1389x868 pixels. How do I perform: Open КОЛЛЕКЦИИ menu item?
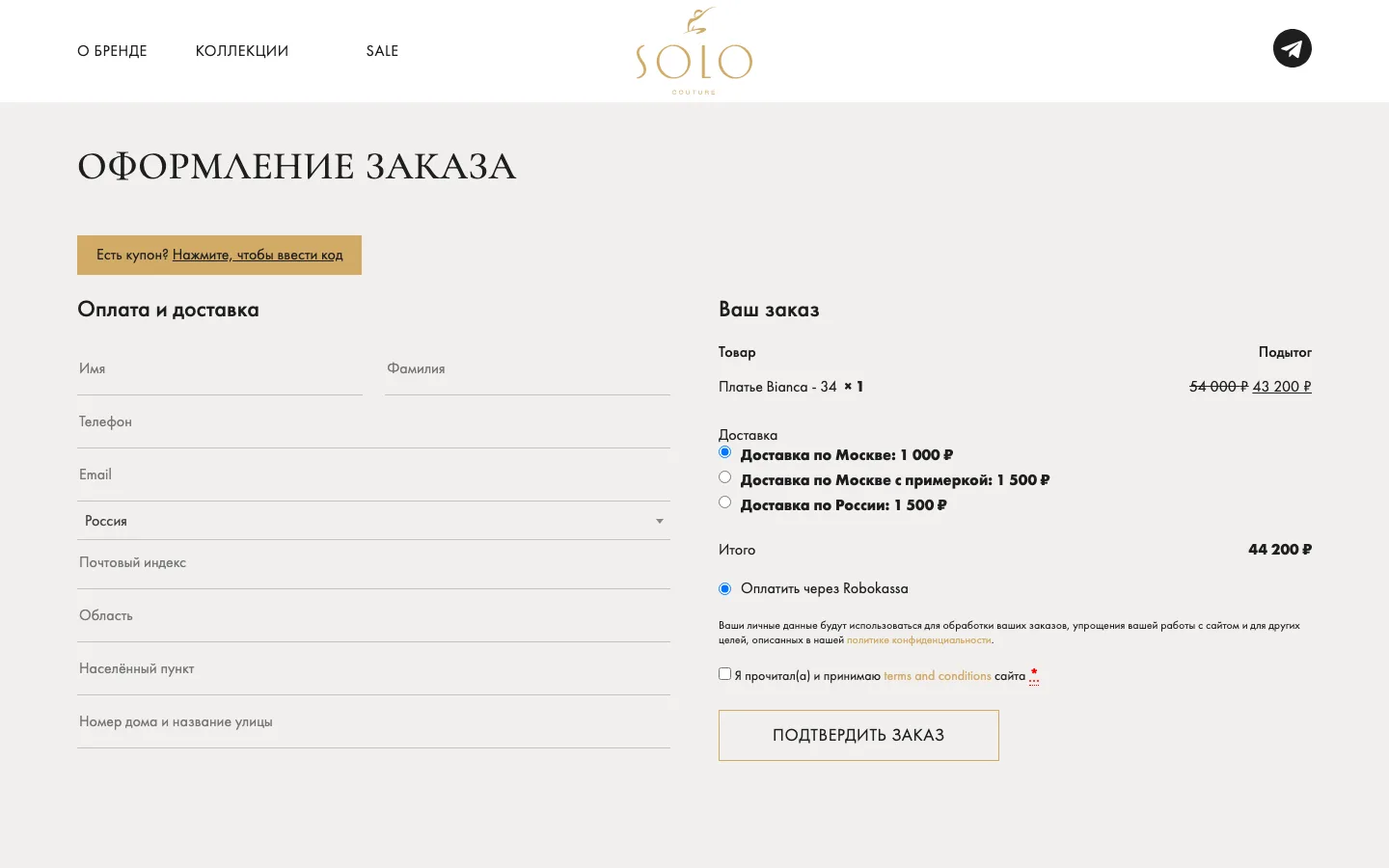click(x=242, y=51)
